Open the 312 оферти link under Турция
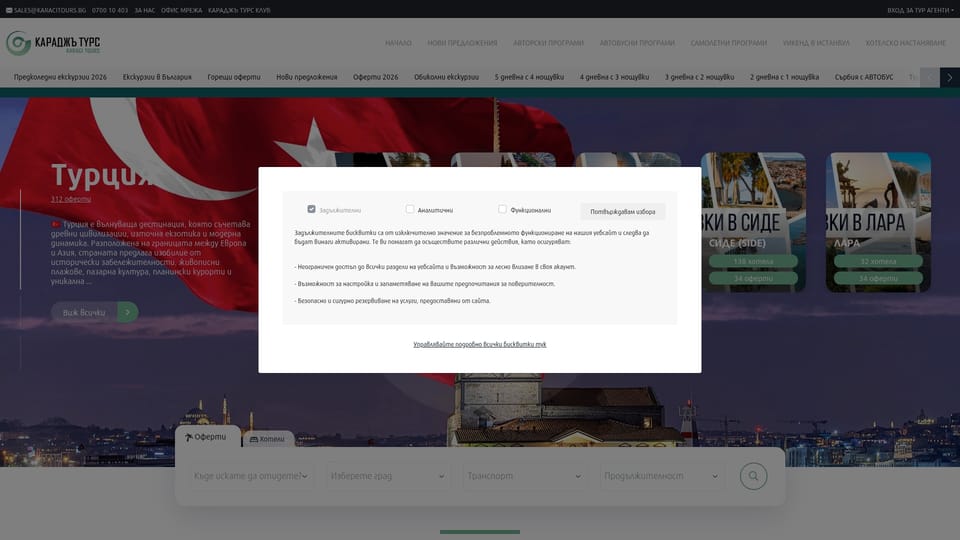Screen dimensions: 960x540 click(x=71, y=199)
